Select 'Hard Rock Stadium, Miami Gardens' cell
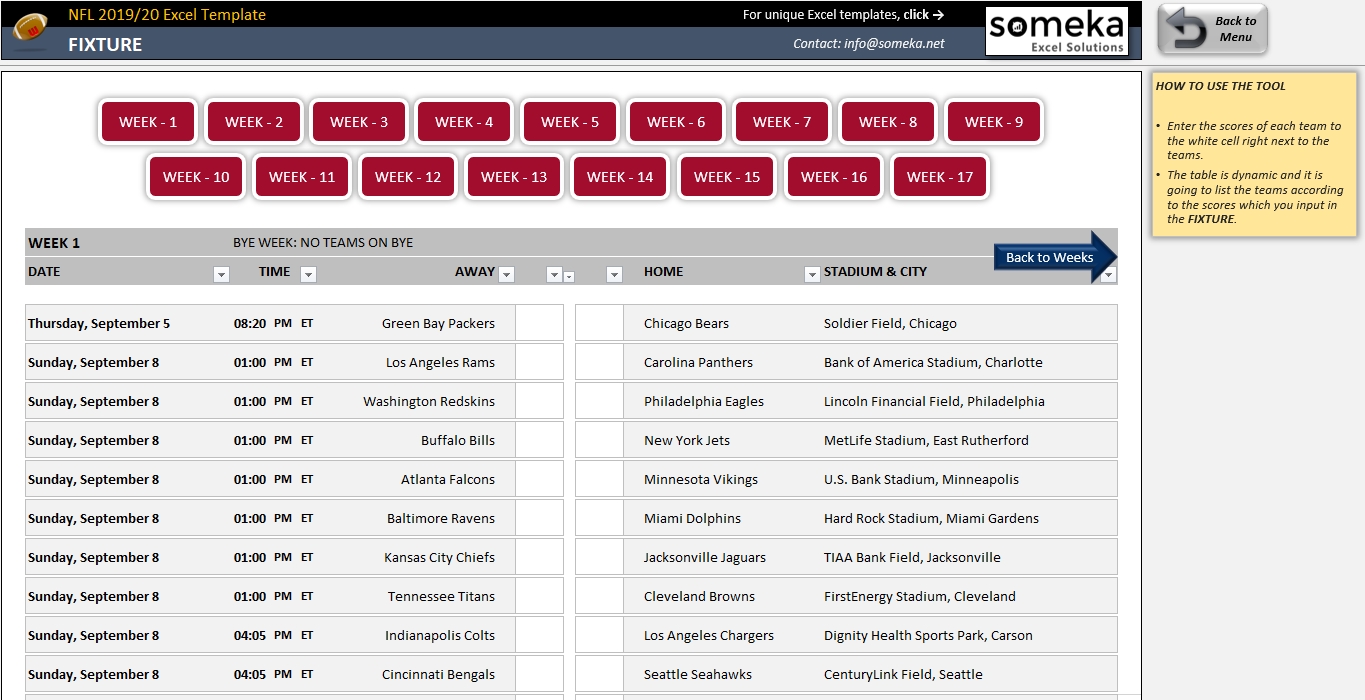This screenshot has height=700, width=1365. pos(931,518)
